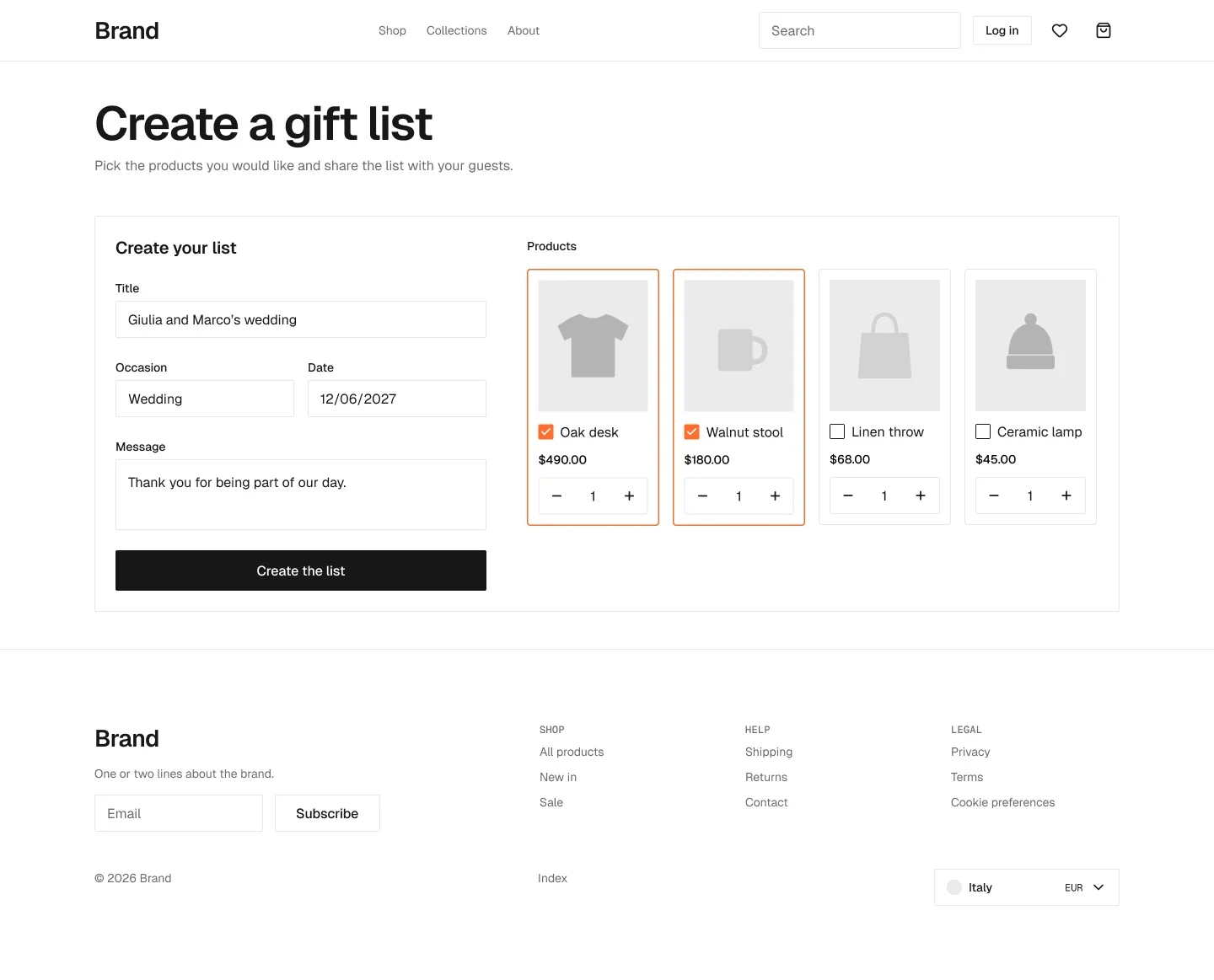
Task: Click the Date field showing 12/06/2027
Action: point(397,399)
